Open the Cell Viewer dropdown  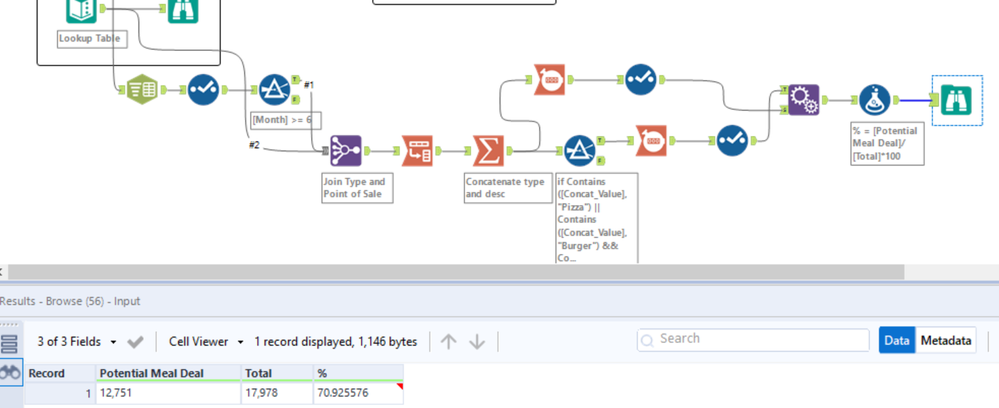pos(206,342)
